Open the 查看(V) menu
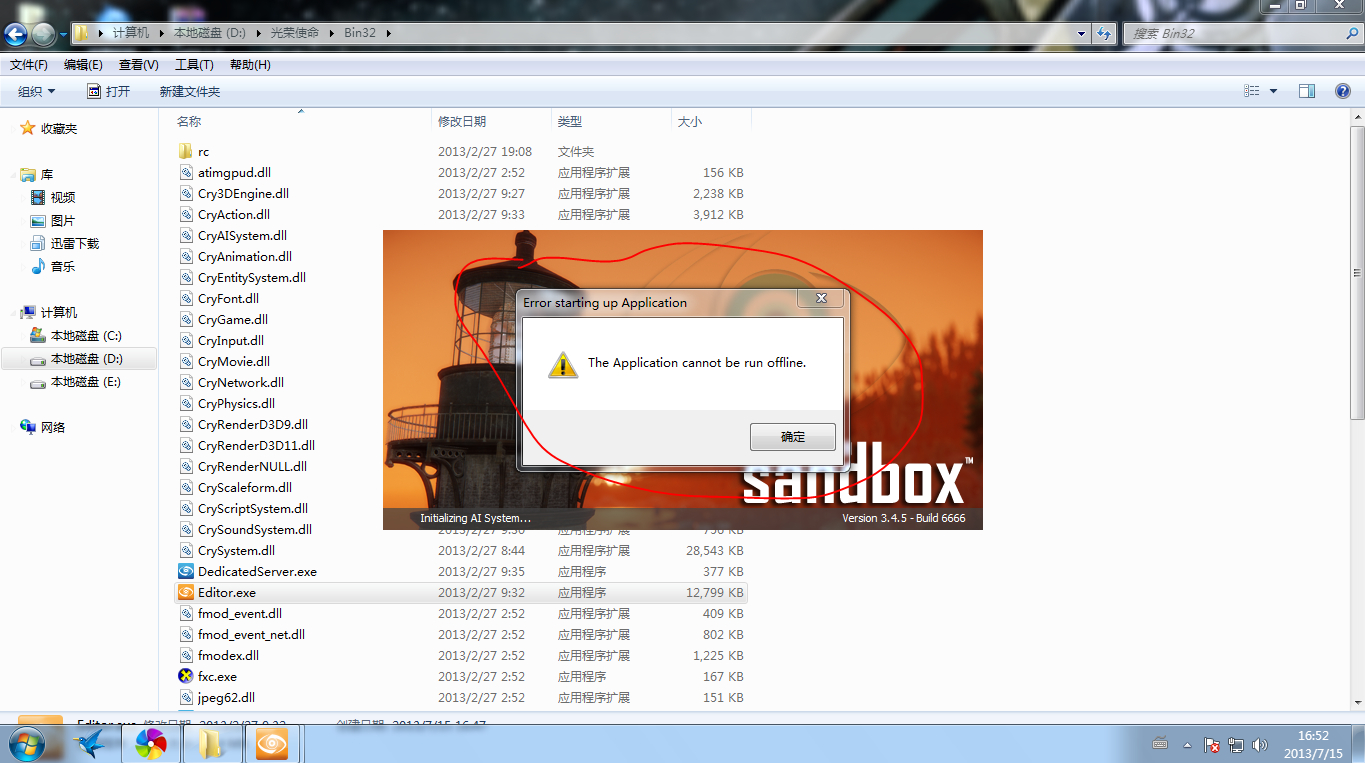 [138, 65]
